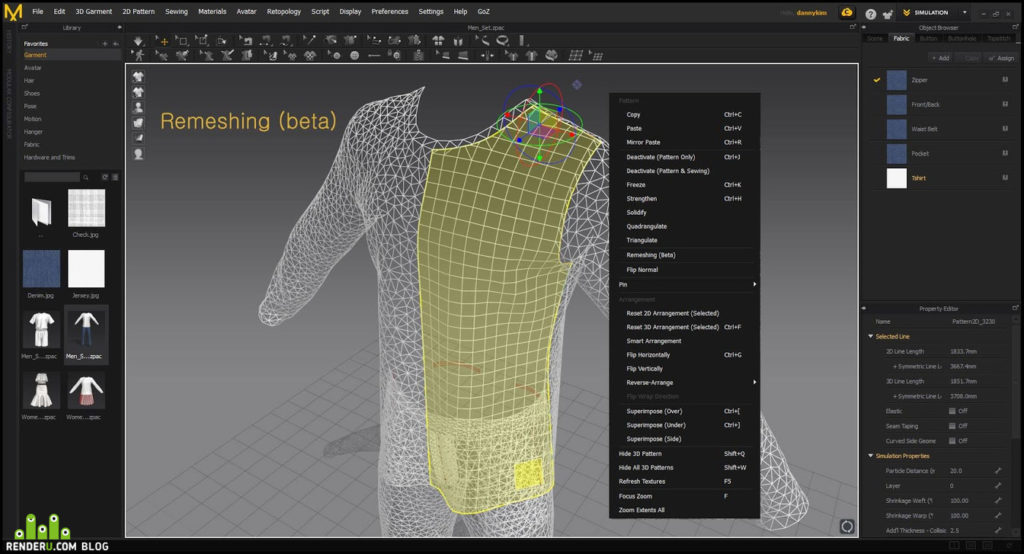Undock the Object Browser panel using its corner icon
This screenshot has height=554, width=1024.
[1016, 27]
